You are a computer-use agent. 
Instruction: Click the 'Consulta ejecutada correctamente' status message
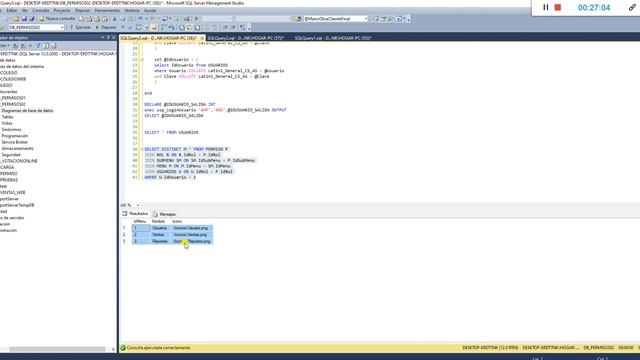coord(158,348)
